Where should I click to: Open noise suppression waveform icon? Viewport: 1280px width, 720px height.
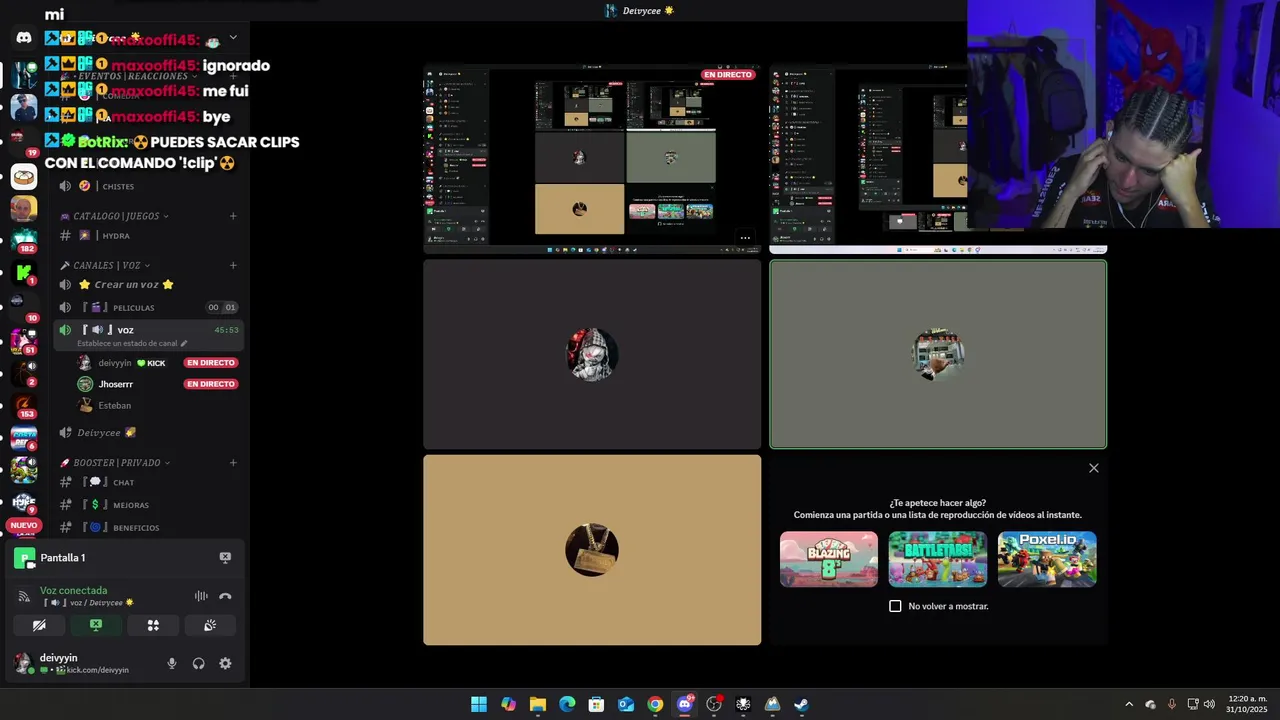tap(201, 596)
